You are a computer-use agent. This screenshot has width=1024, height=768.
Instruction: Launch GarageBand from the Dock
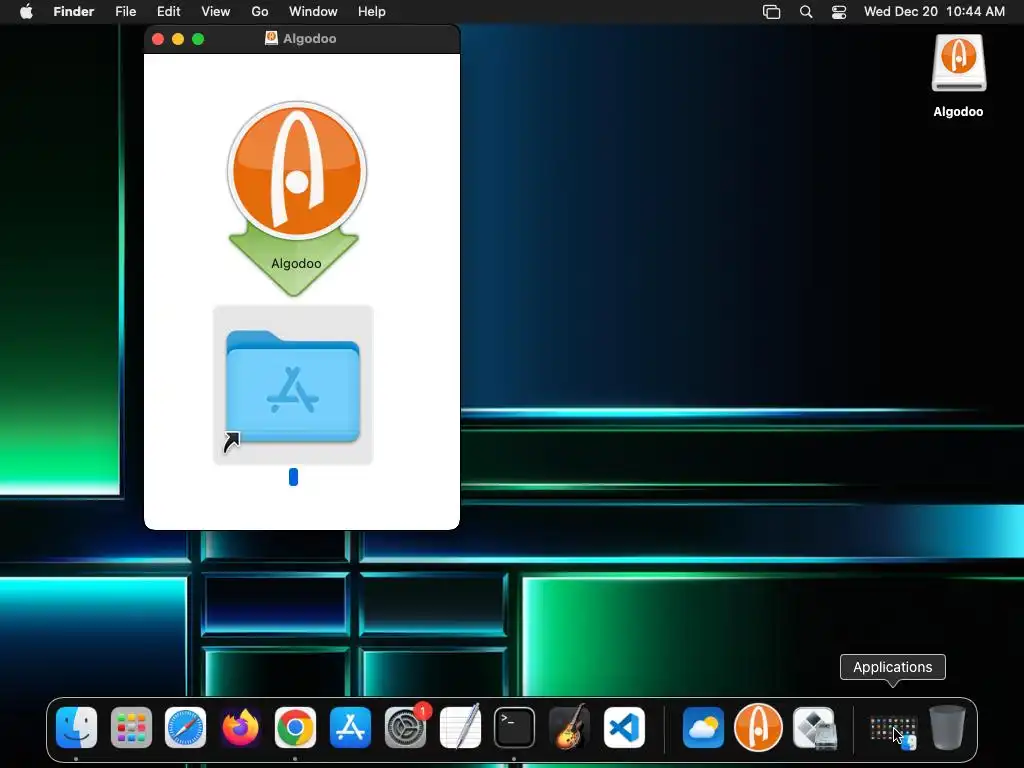click(x=569, y=728)
